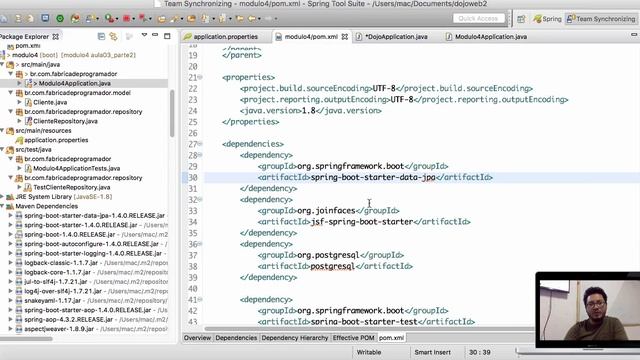Screen dimensions: 640x360
Task: Click the green Boot Dashboard toolbar icon
Action: coord(60,18)
